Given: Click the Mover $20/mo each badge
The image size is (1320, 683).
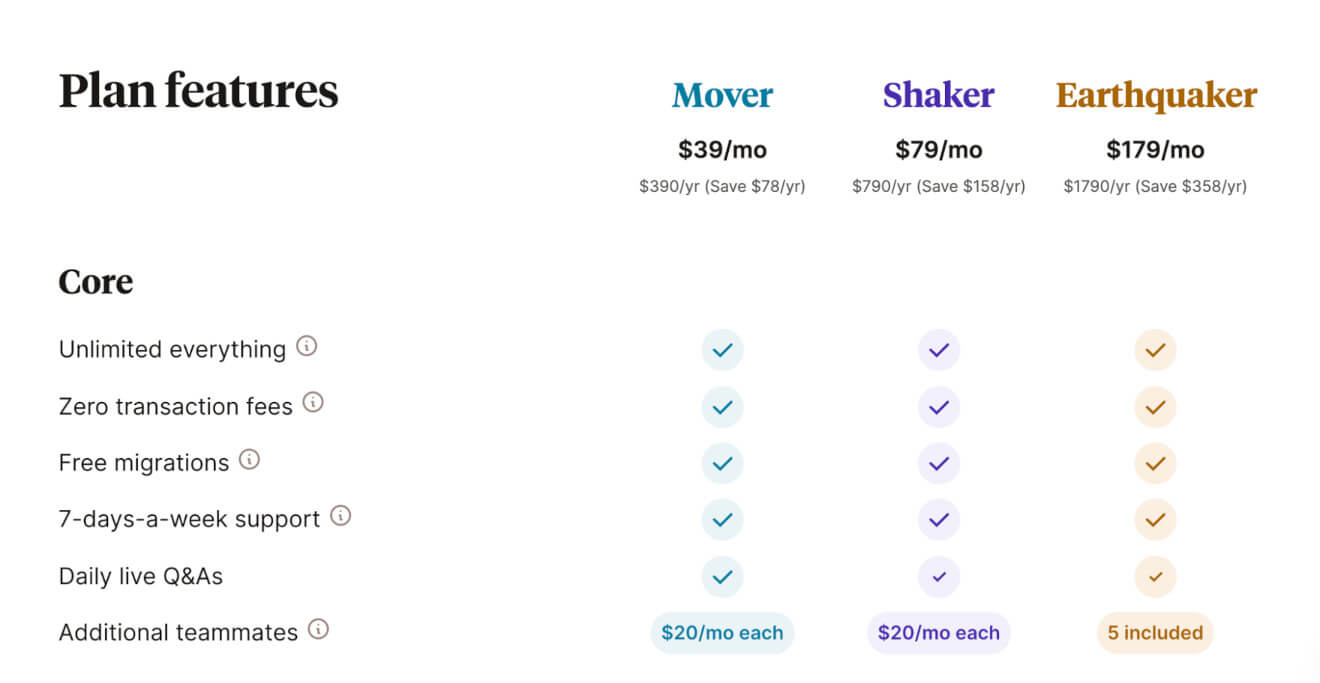Looking at the screenshot, I should (x=722, y=633).
